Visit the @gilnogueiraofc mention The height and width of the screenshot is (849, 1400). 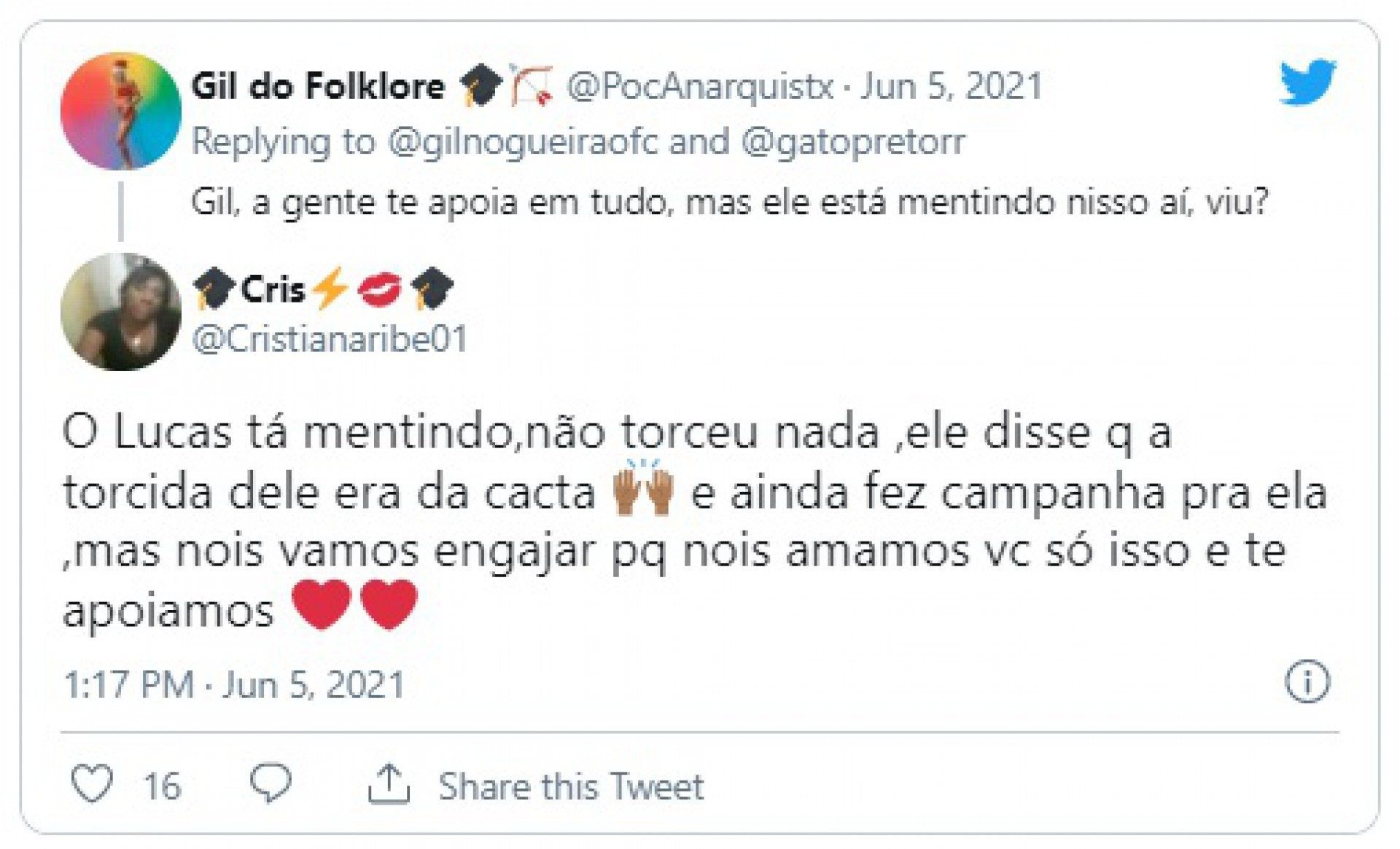pyautogui.click(x=522, y=141)
